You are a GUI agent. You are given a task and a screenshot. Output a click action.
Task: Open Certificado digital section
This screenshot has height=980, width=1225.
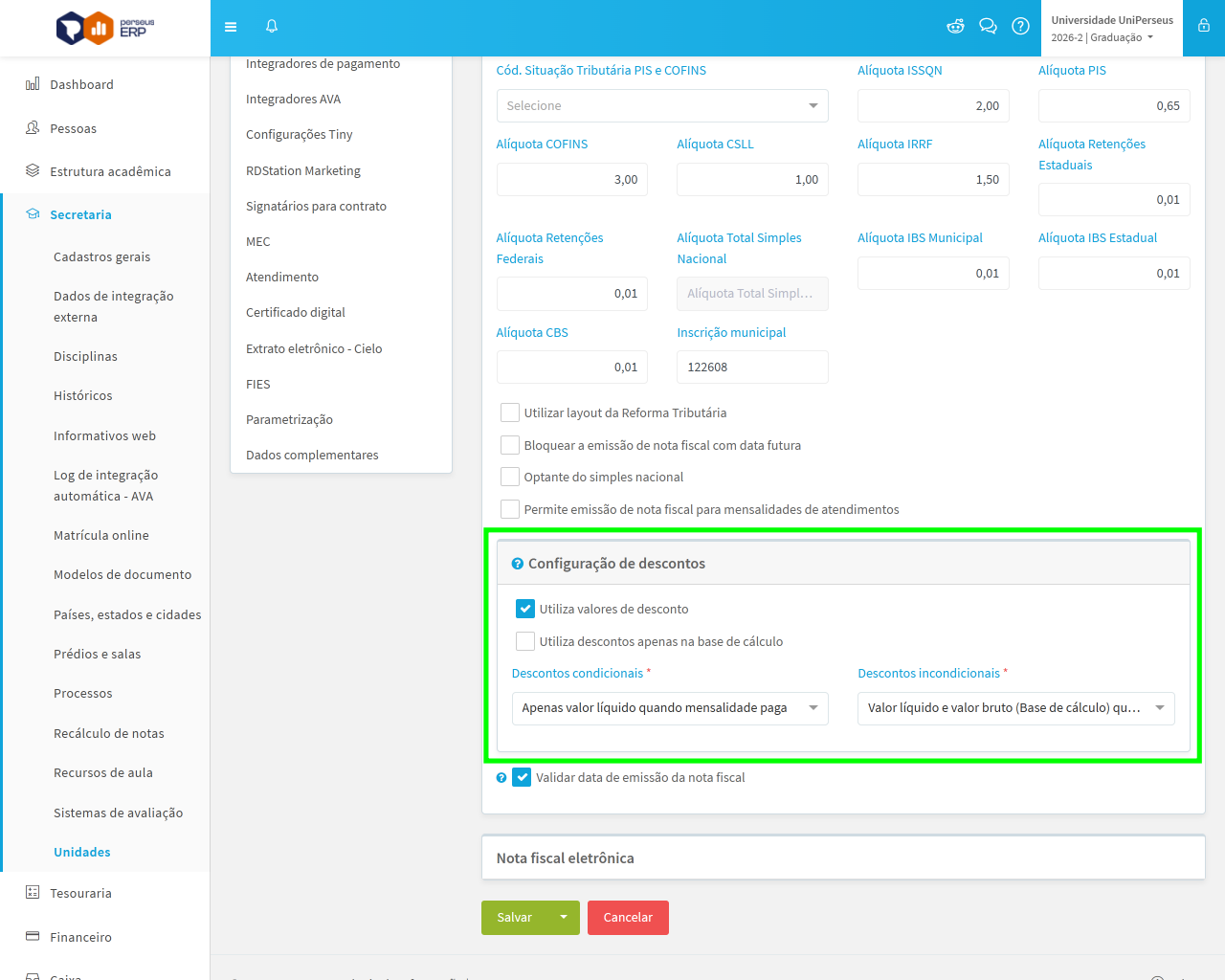296,312
